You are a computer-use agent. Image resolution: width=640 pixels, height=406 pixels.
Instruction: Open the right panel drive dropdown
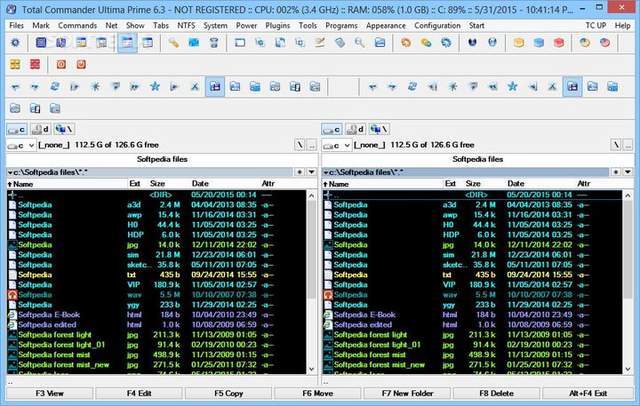pos(336,145)
